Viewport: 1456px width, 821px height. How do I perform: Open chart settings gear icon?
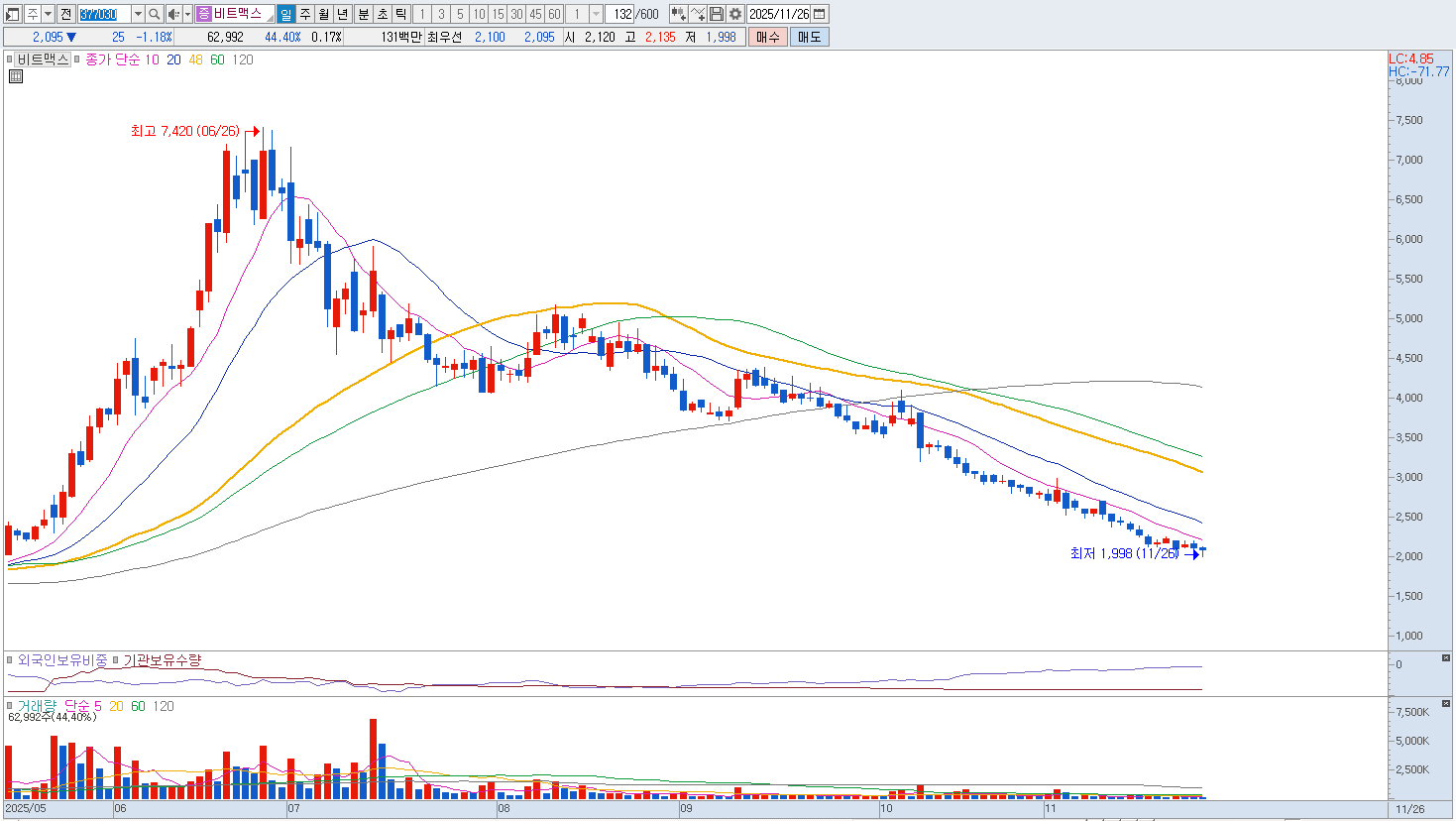click(735, 14)
